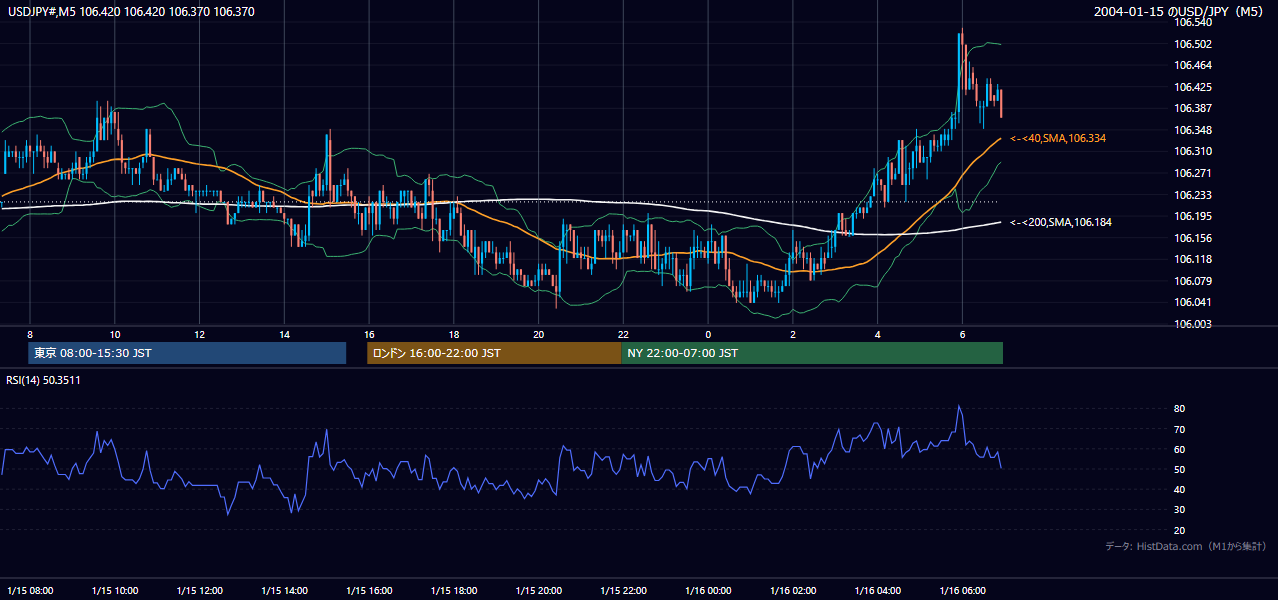Click RSI scale level 80
Viewport: 1278px width, 600px height.
[1179, 409]
